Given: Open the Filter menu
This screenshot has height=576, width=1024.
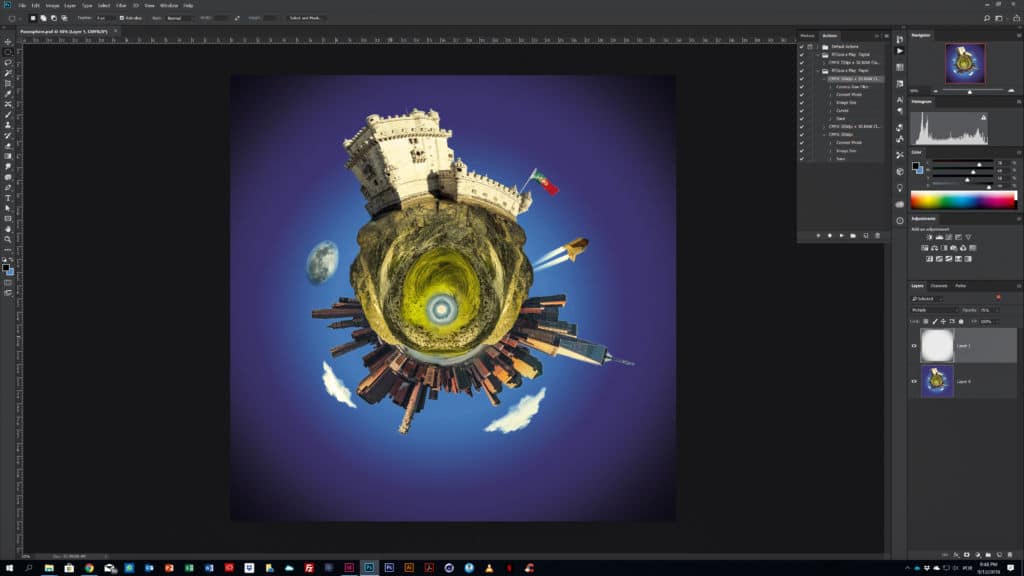Looking at the screenshot, I should 121,5.
